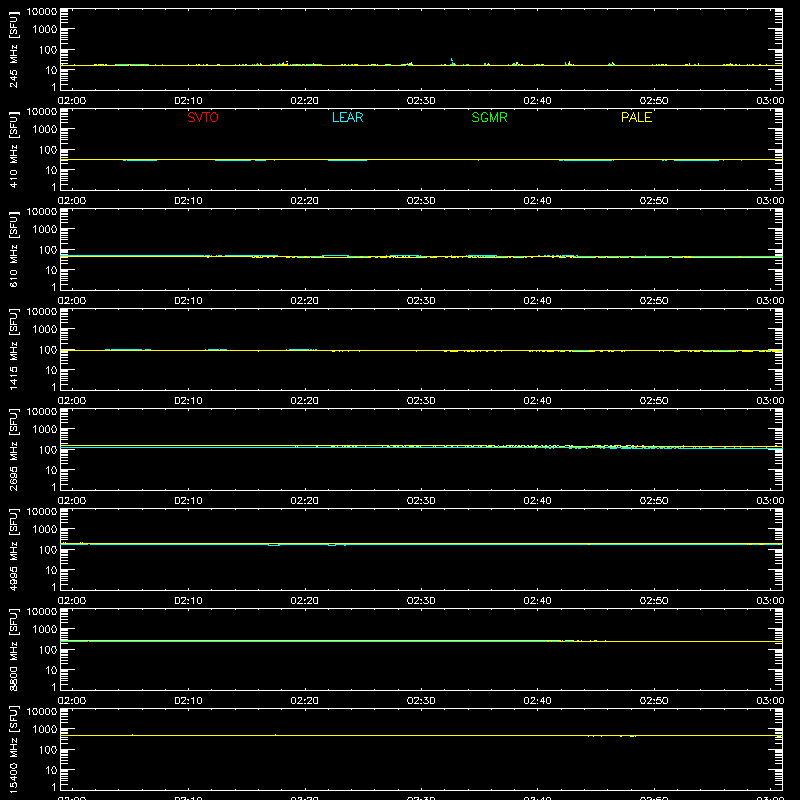Click 02:10 time label under 610 MHz plot
800x800 pixels.
coord(188,301)
